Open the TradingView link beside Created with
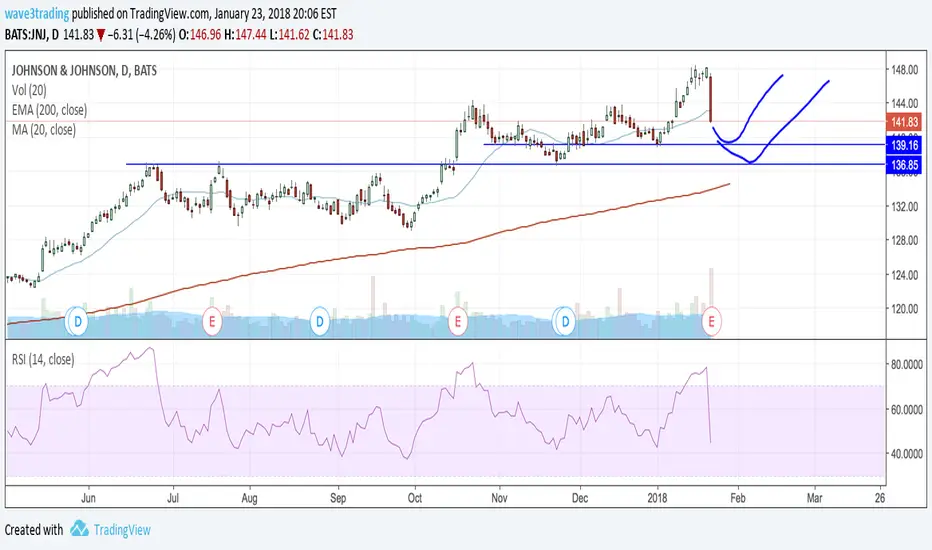Screen dimensions: 932x550 (122, 530)
